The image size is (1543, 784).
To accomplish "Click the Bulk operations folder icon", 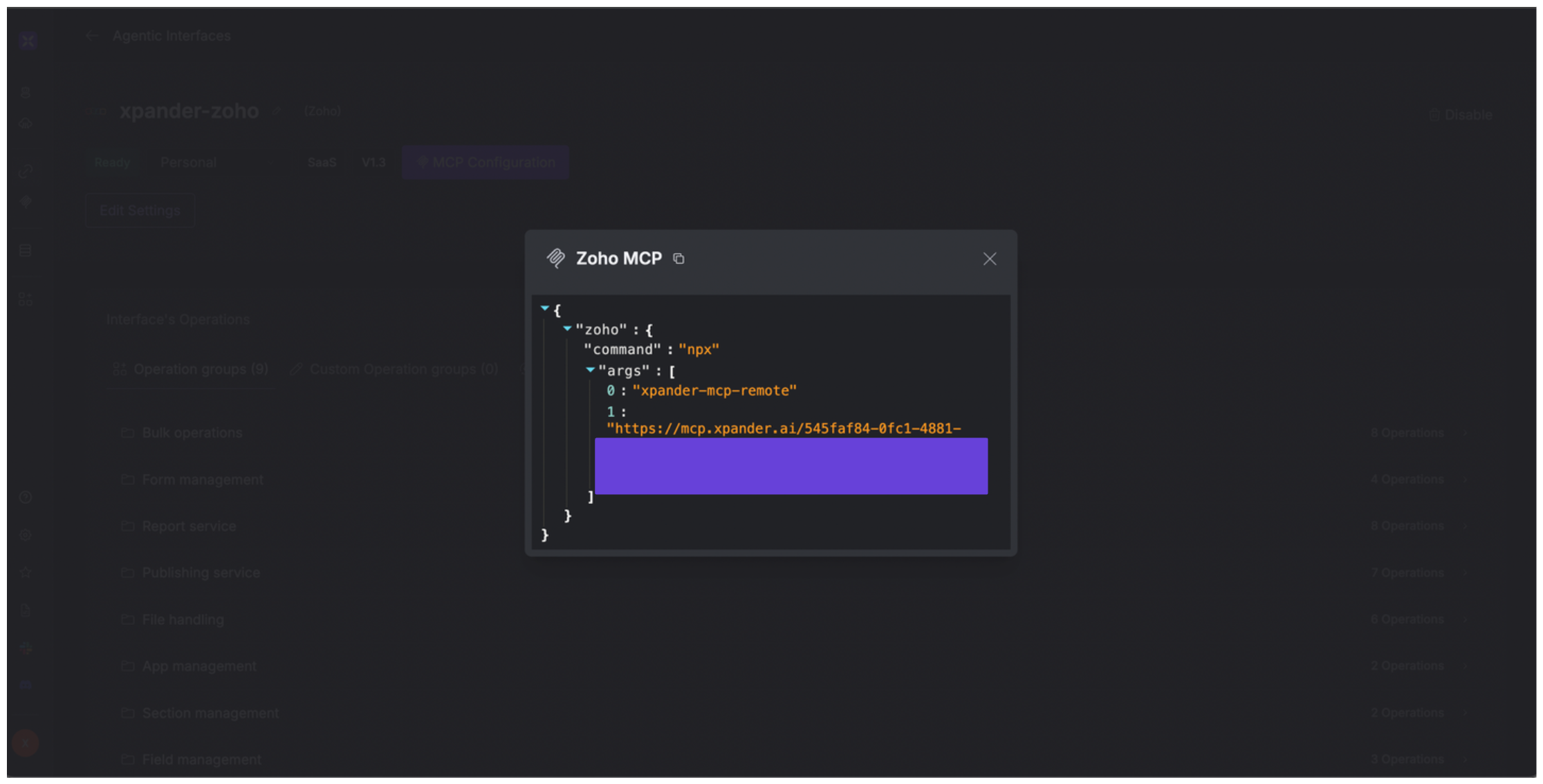I will click(128, 433).
